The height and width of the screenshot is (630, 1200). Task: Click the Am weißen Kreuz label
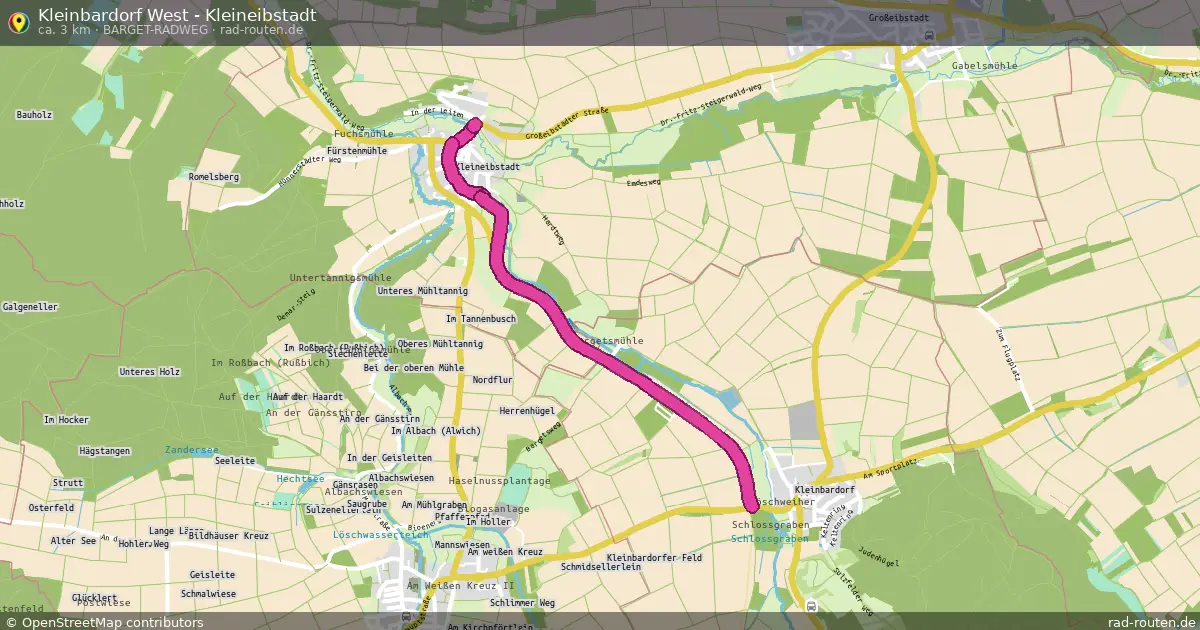(x=504, y=552)
